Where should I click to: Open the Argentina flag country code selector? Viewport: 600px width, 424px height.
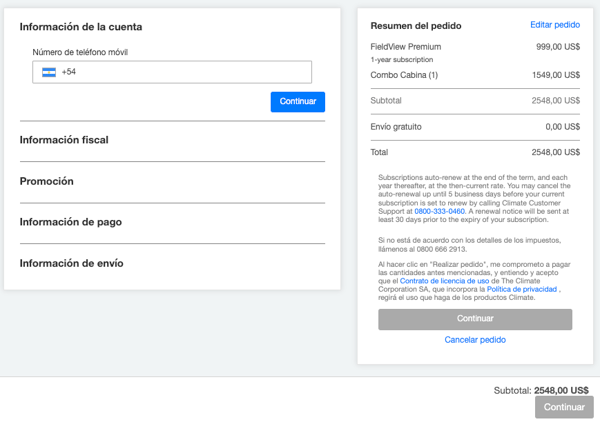(49, 72)
